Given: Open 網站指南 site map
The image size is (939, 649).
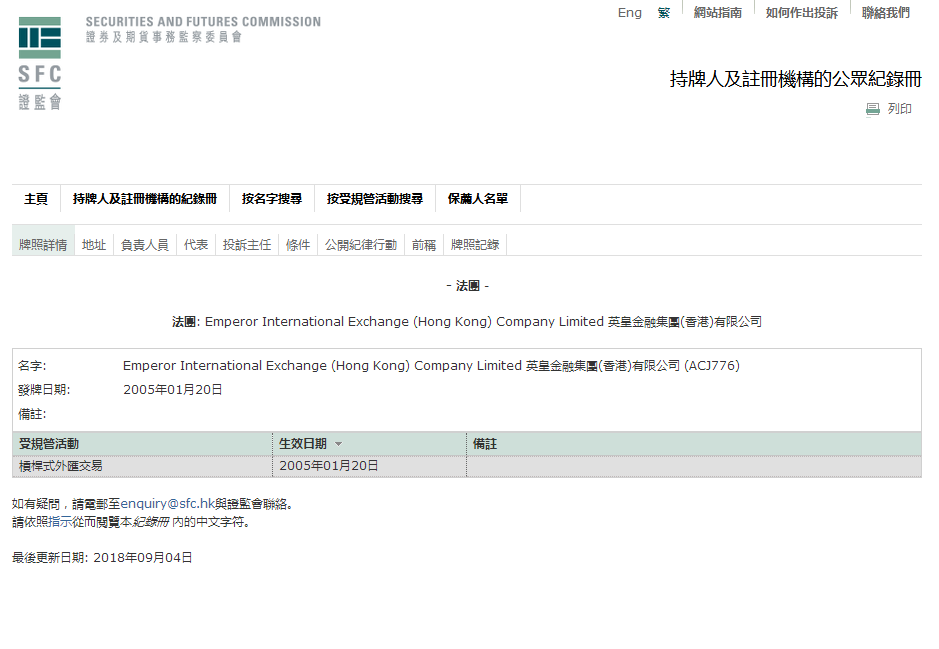Looking at the screenshot, I should 717,13.
